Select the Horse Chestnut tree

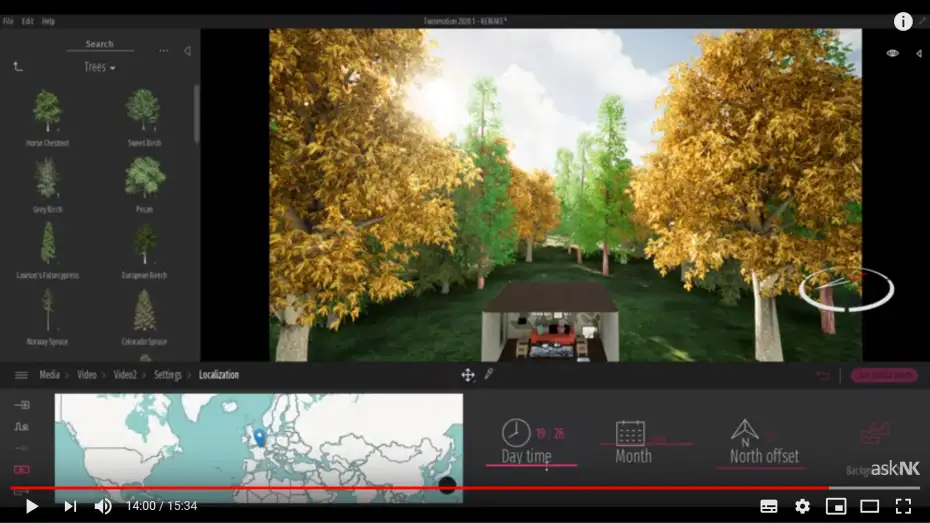(47, 117)
